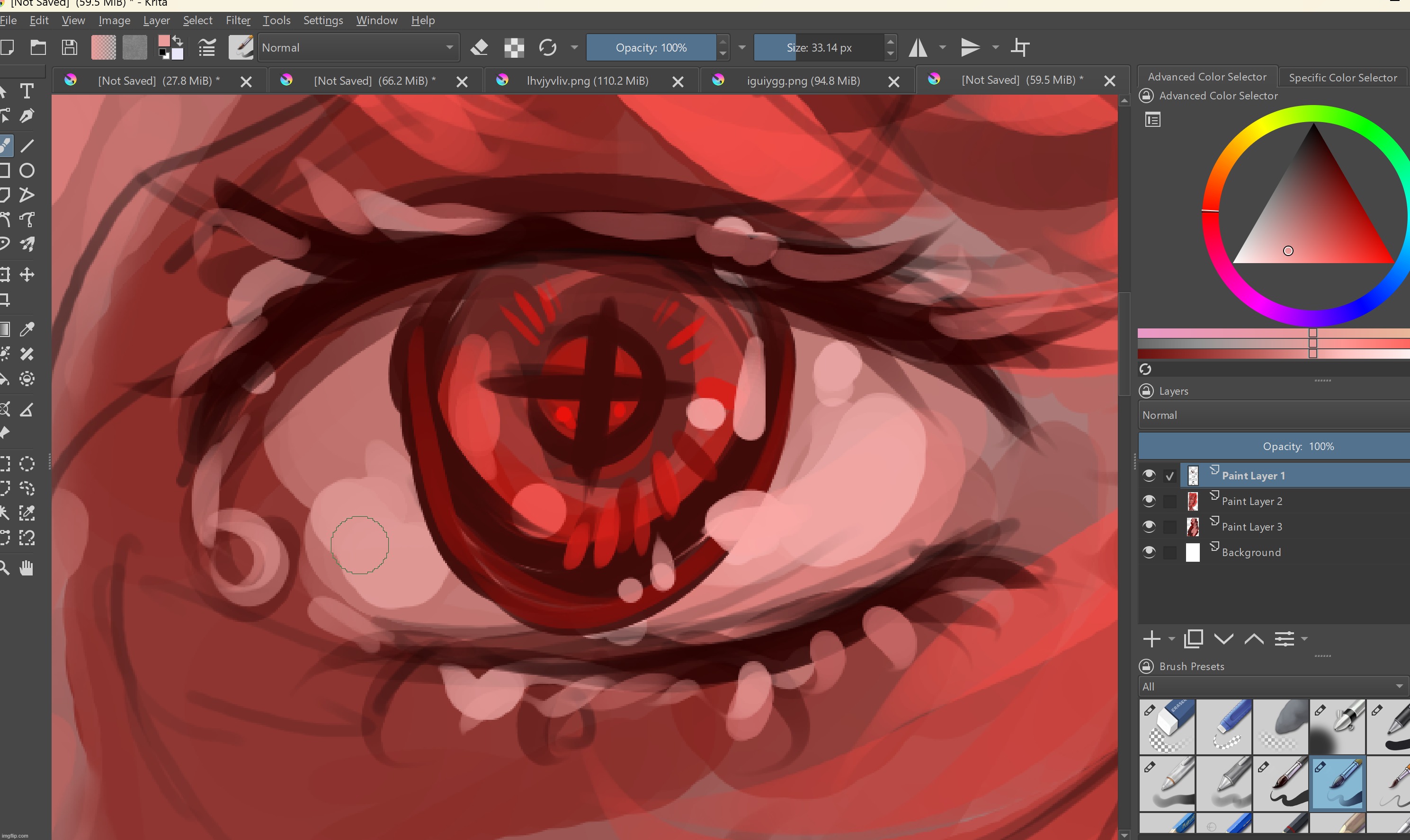Select the Pan hand tool
Image resolution: width=1410 pixels, height=840 pixels.
pos(27,568)
